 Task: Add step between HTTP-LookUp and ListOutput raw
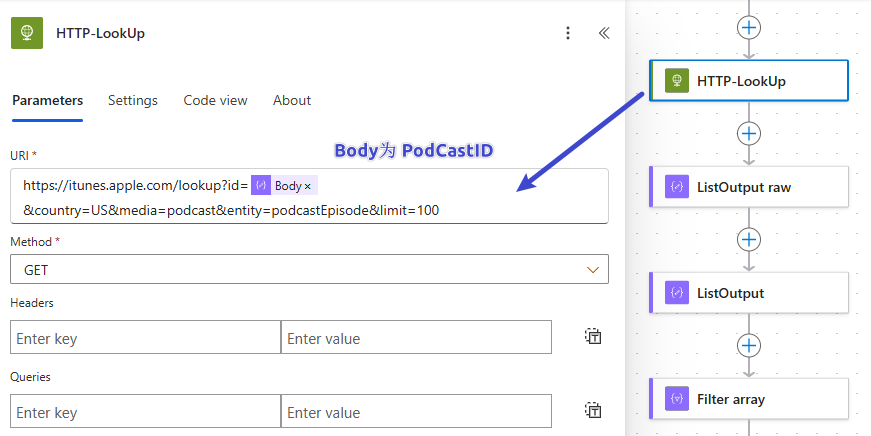point(749,133)
